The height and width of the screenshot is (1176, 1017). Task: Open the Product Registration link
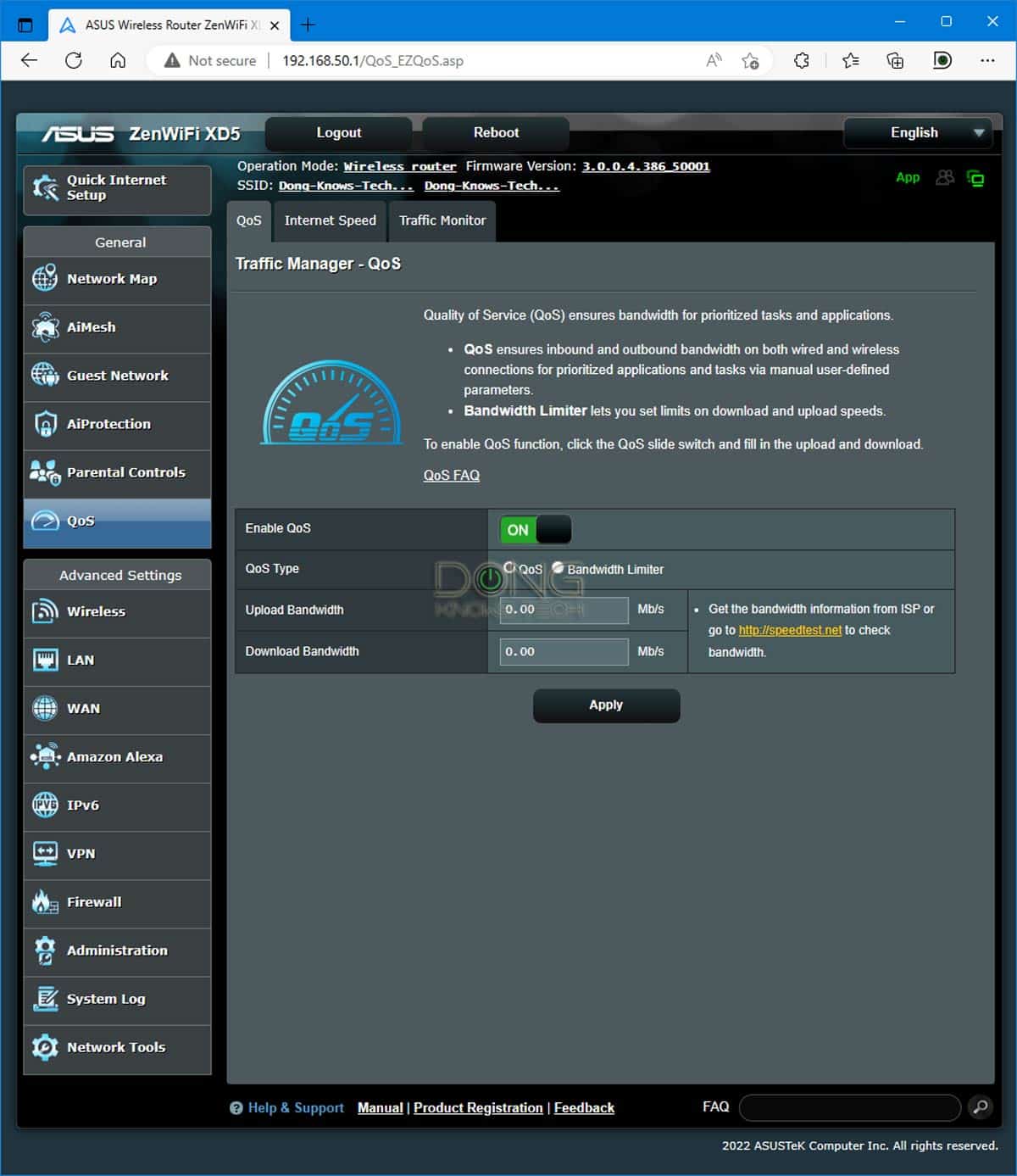[478, 1108]
